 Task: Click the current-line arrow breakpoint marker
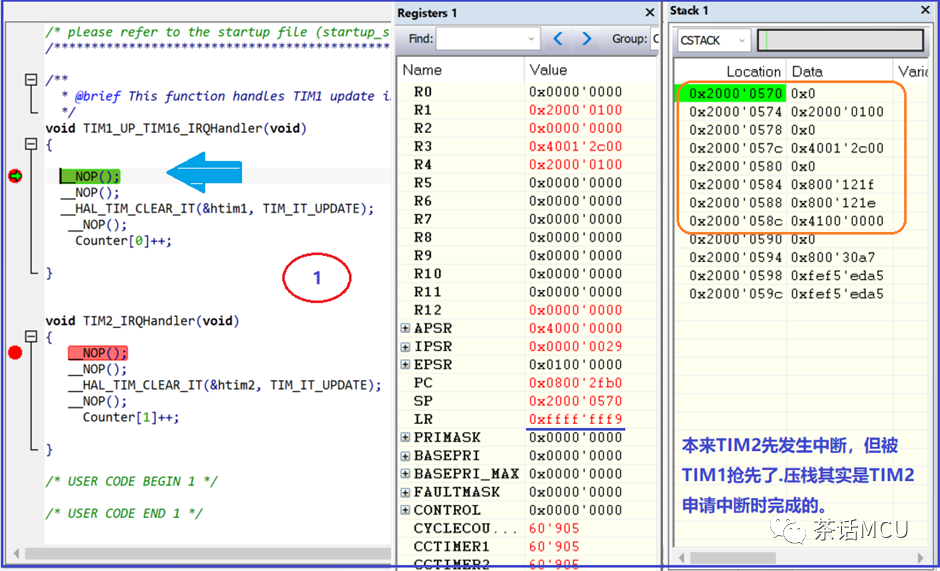tap(15, 176)
